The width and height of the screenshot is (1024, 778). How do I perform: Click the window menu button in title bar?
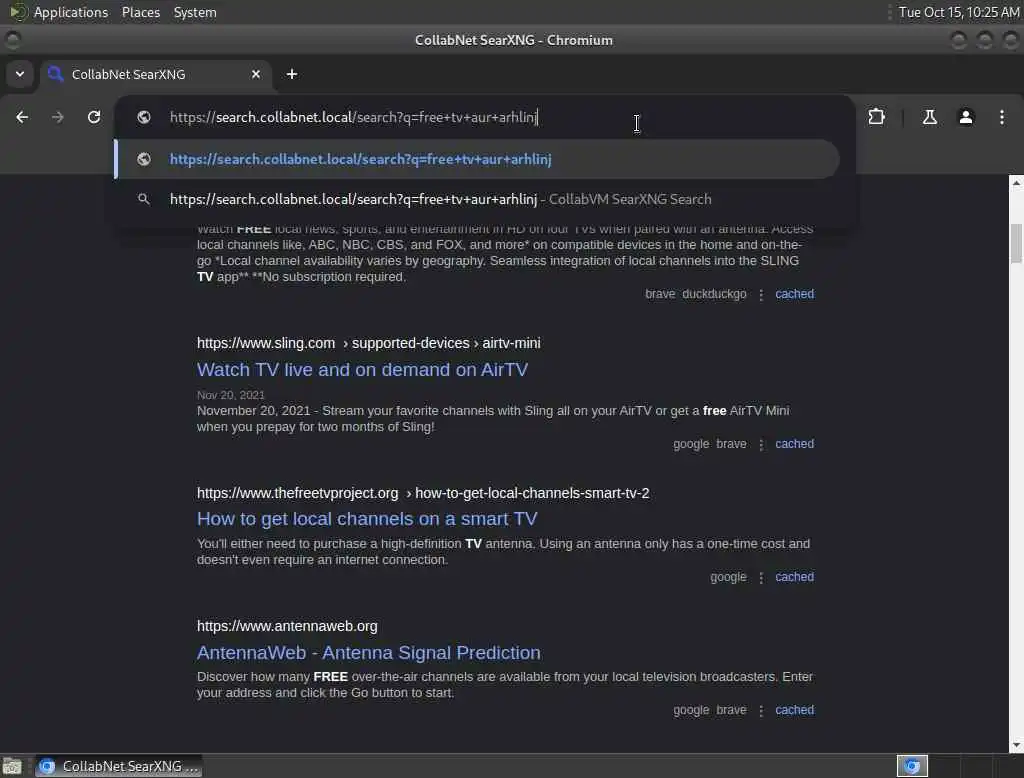coord(12,40)
